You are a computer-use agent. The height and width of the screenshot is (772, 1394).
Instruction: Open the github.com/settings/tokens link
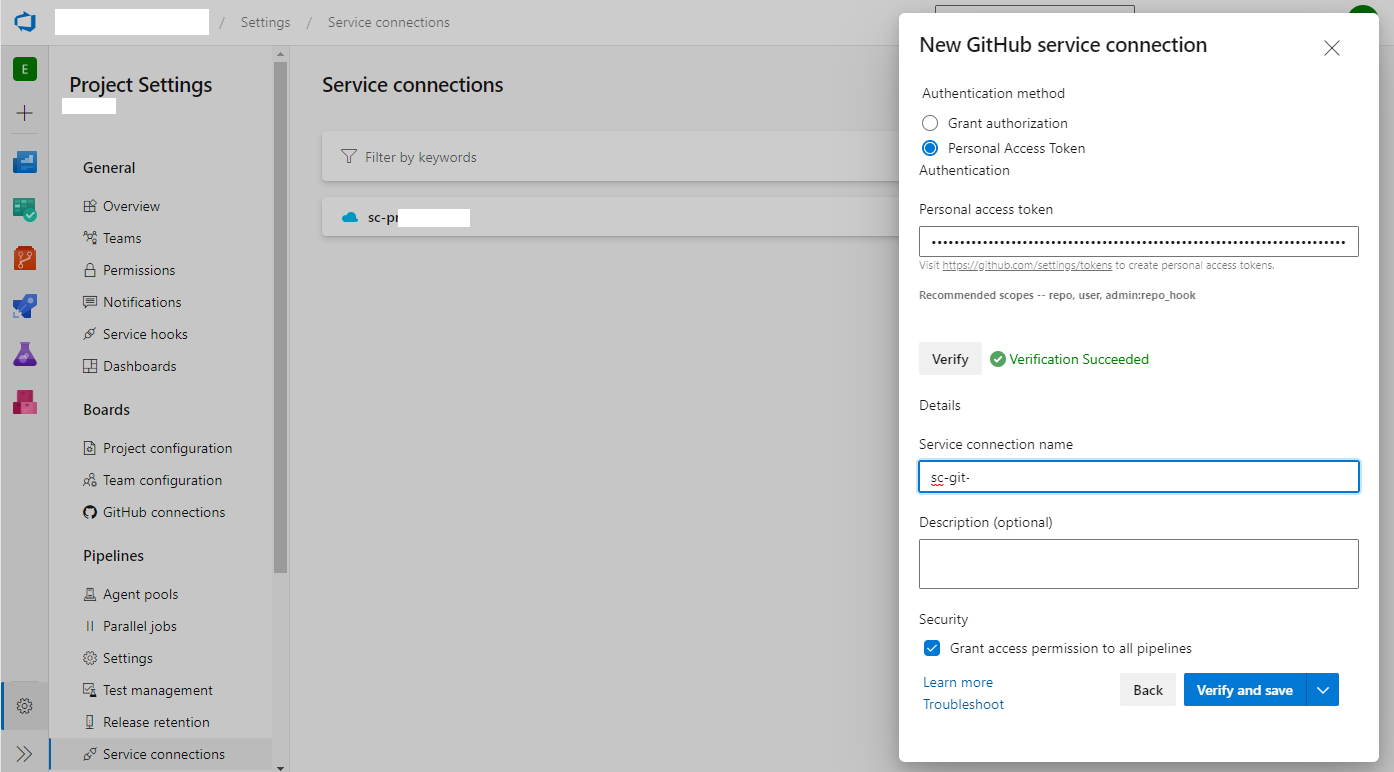tap(1027, 266)
